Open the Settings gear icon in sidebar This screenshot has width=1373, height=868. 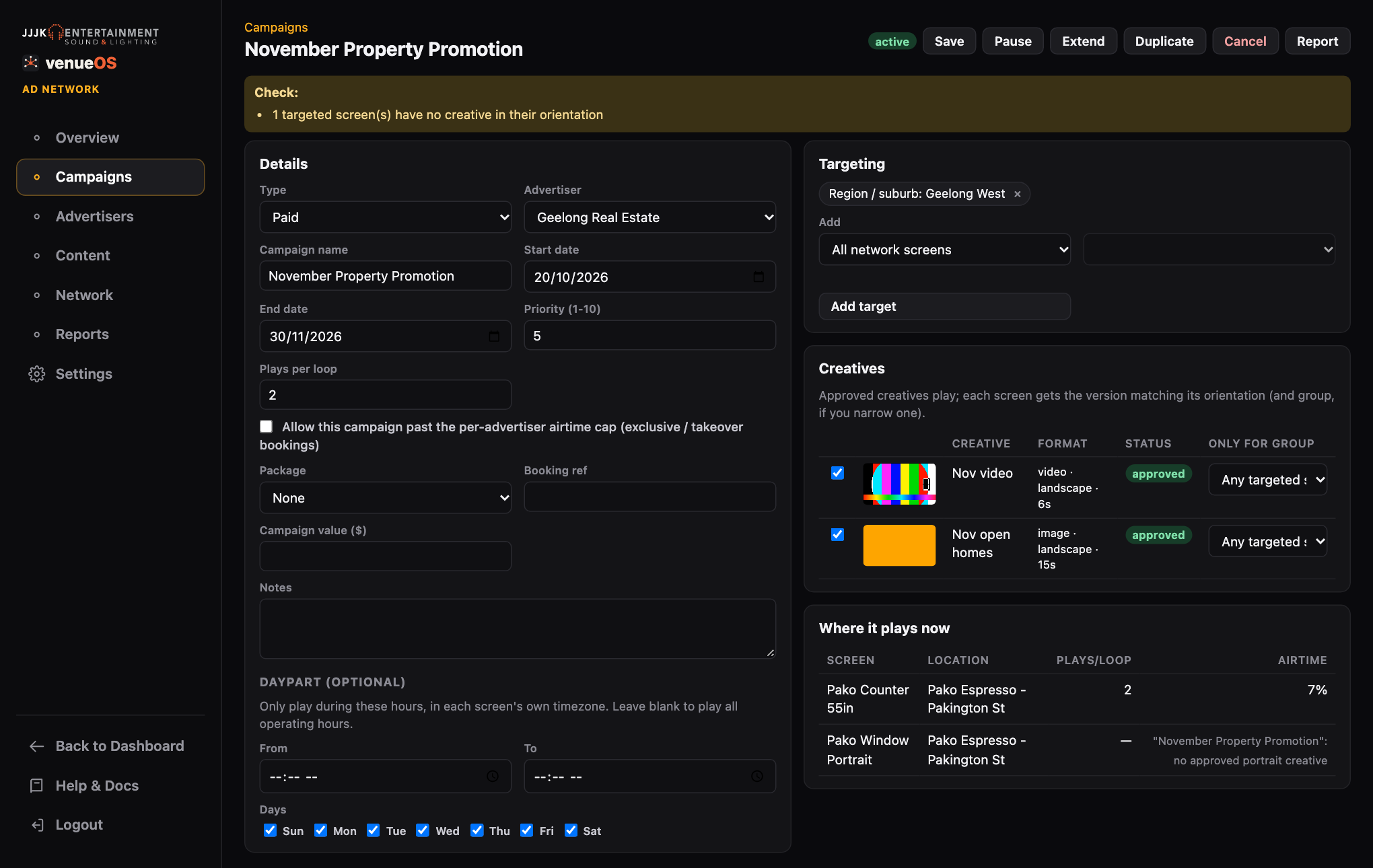(x=37, y=374)
